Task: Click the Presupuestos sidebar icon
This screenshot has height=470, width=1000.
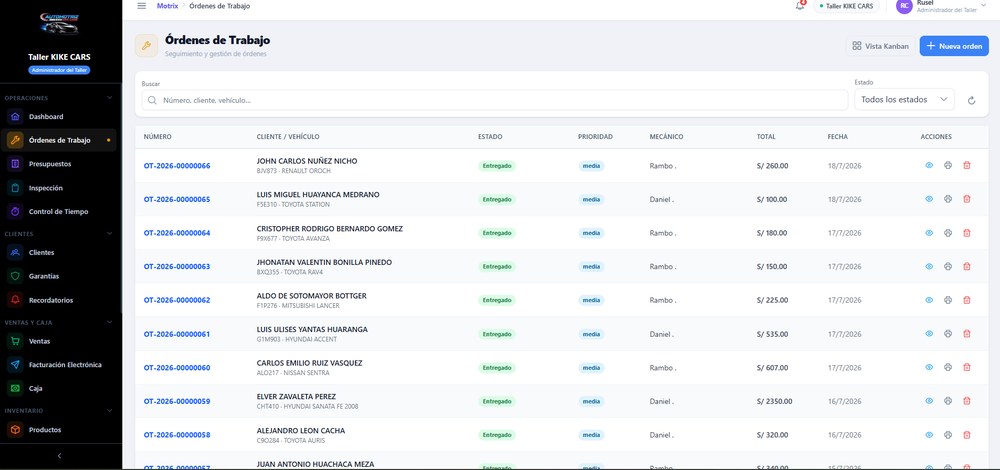Action: tap(15, 164)
